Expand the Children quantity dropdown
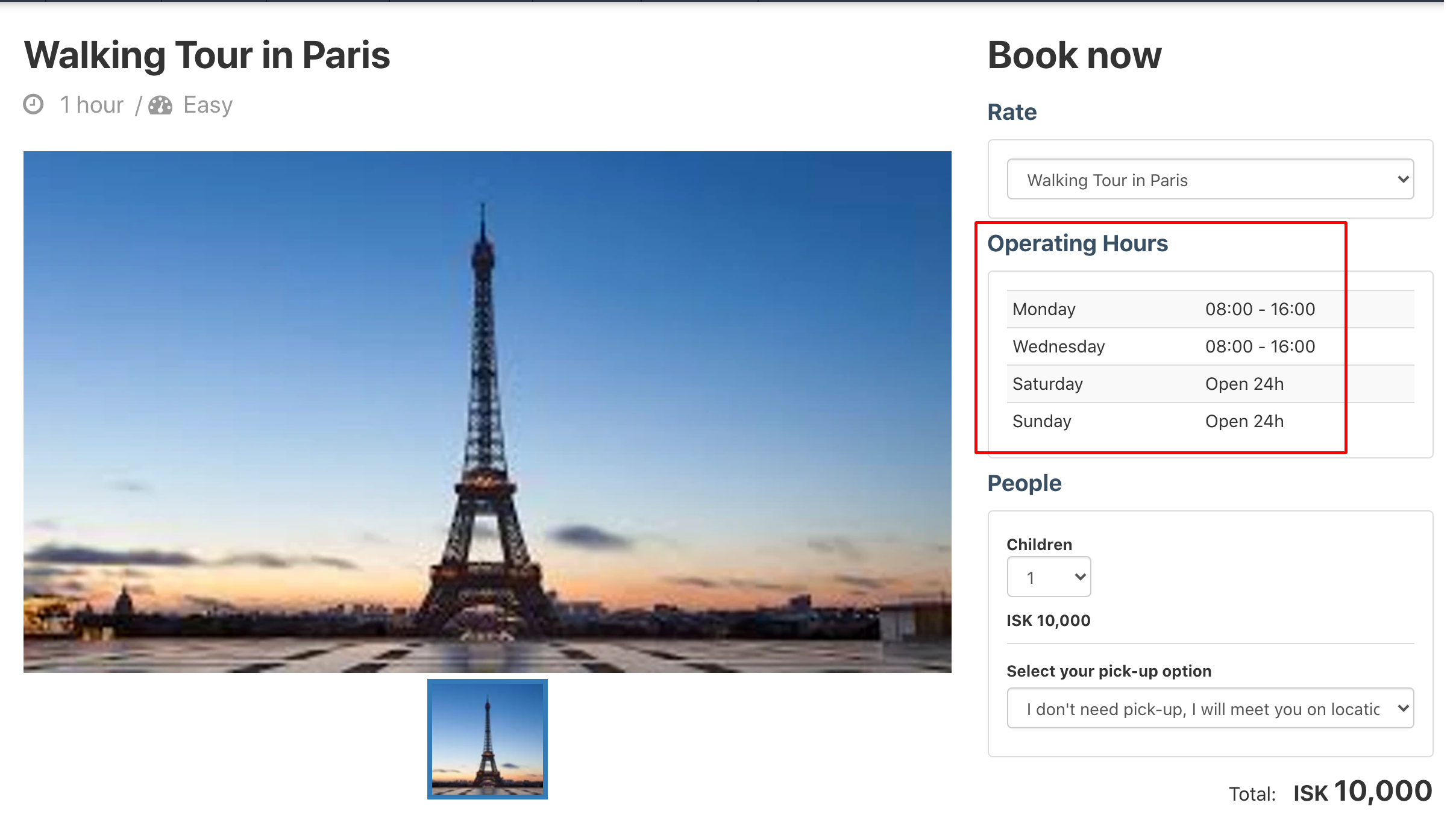The width and height of the screenshot is (1456, 829). (x=1049, y=577)
